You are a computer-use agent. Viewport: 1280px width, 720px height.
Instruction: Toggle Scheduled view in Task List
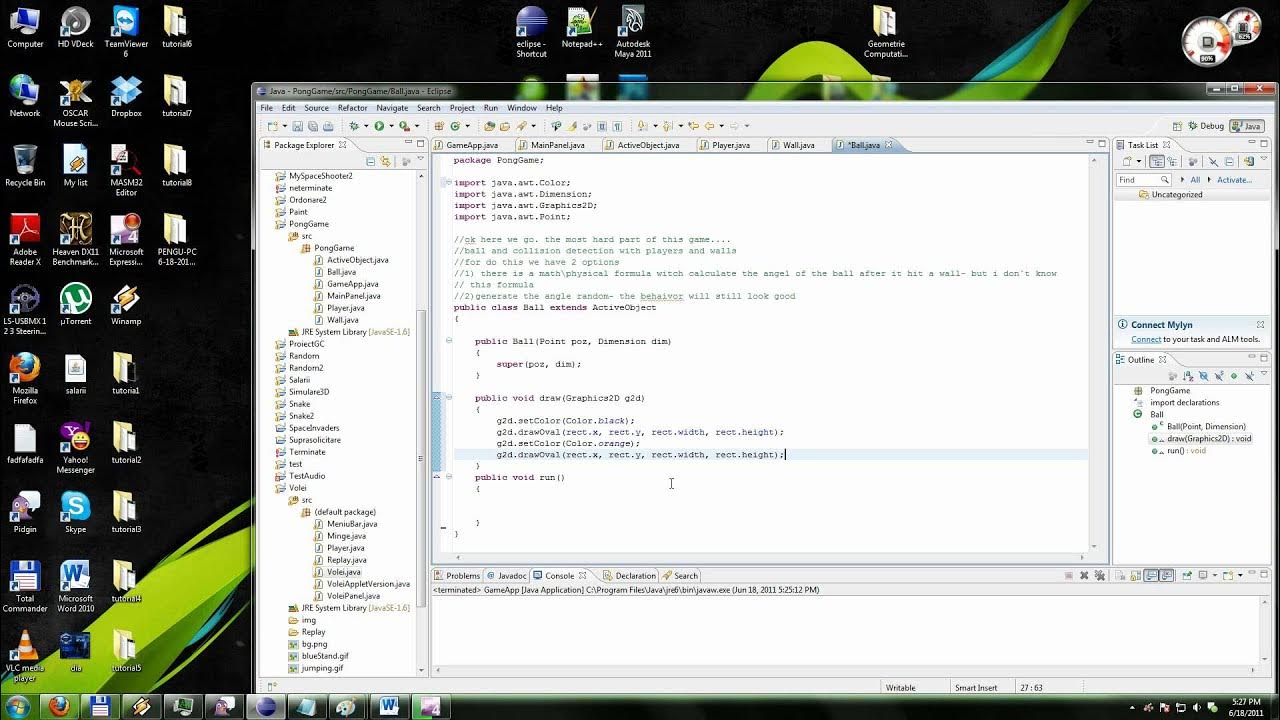(x=1172, y=162)
